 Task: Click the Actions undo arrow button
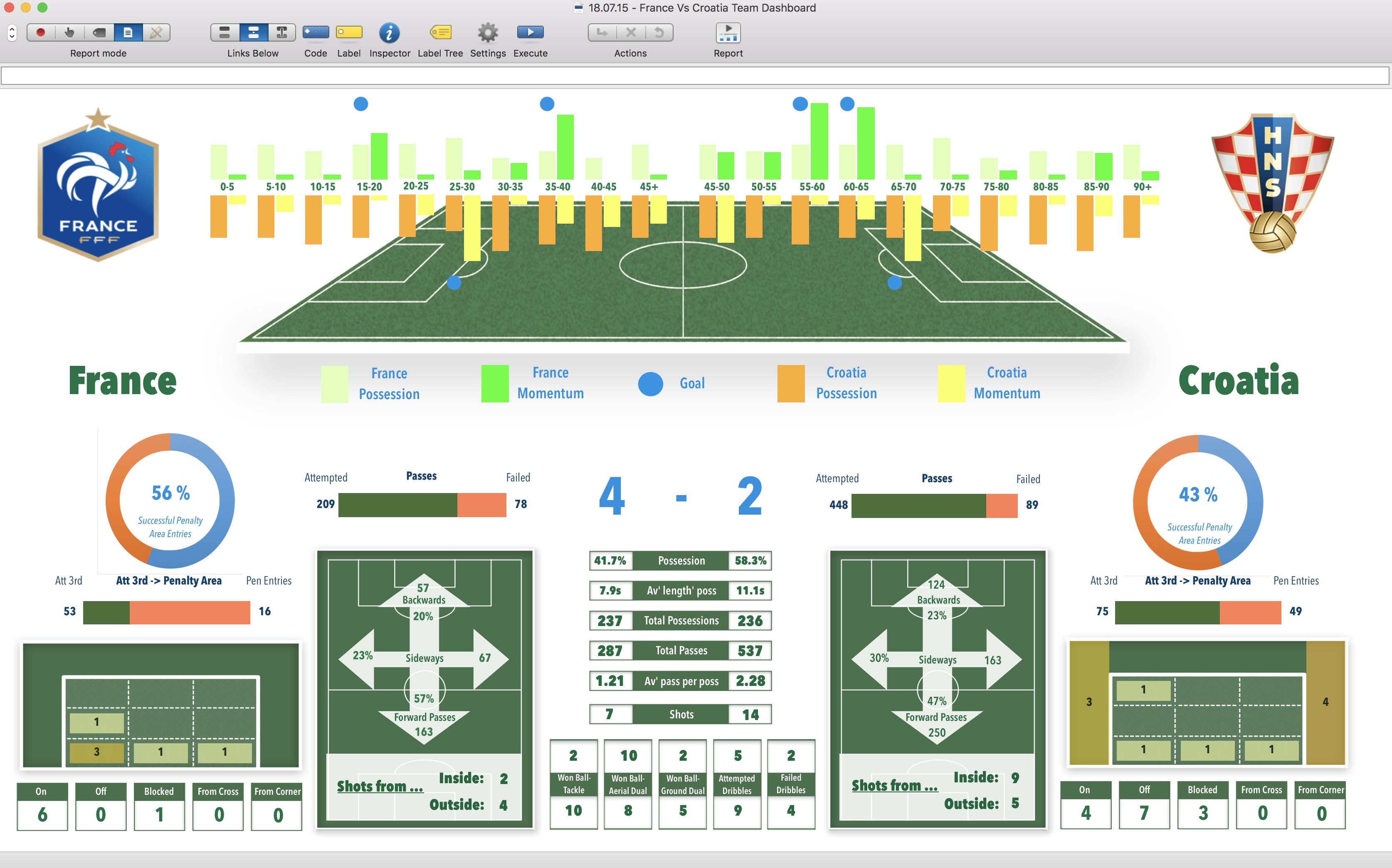pyautogui.click(x=659, y=33)
